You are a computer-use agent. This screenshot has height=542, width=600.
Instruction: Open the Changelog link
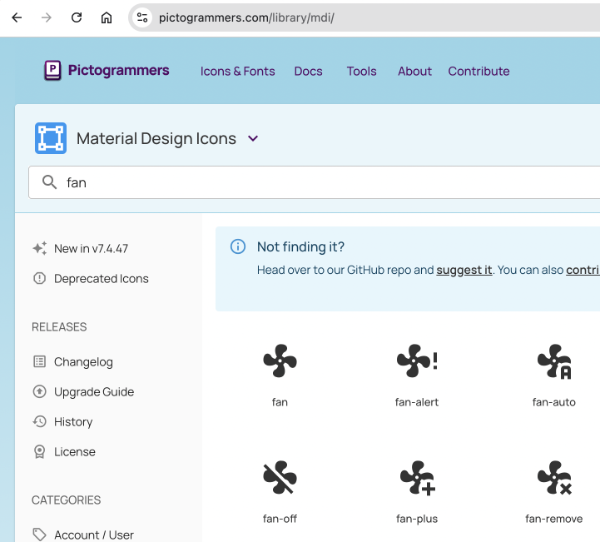coord(83,362)
